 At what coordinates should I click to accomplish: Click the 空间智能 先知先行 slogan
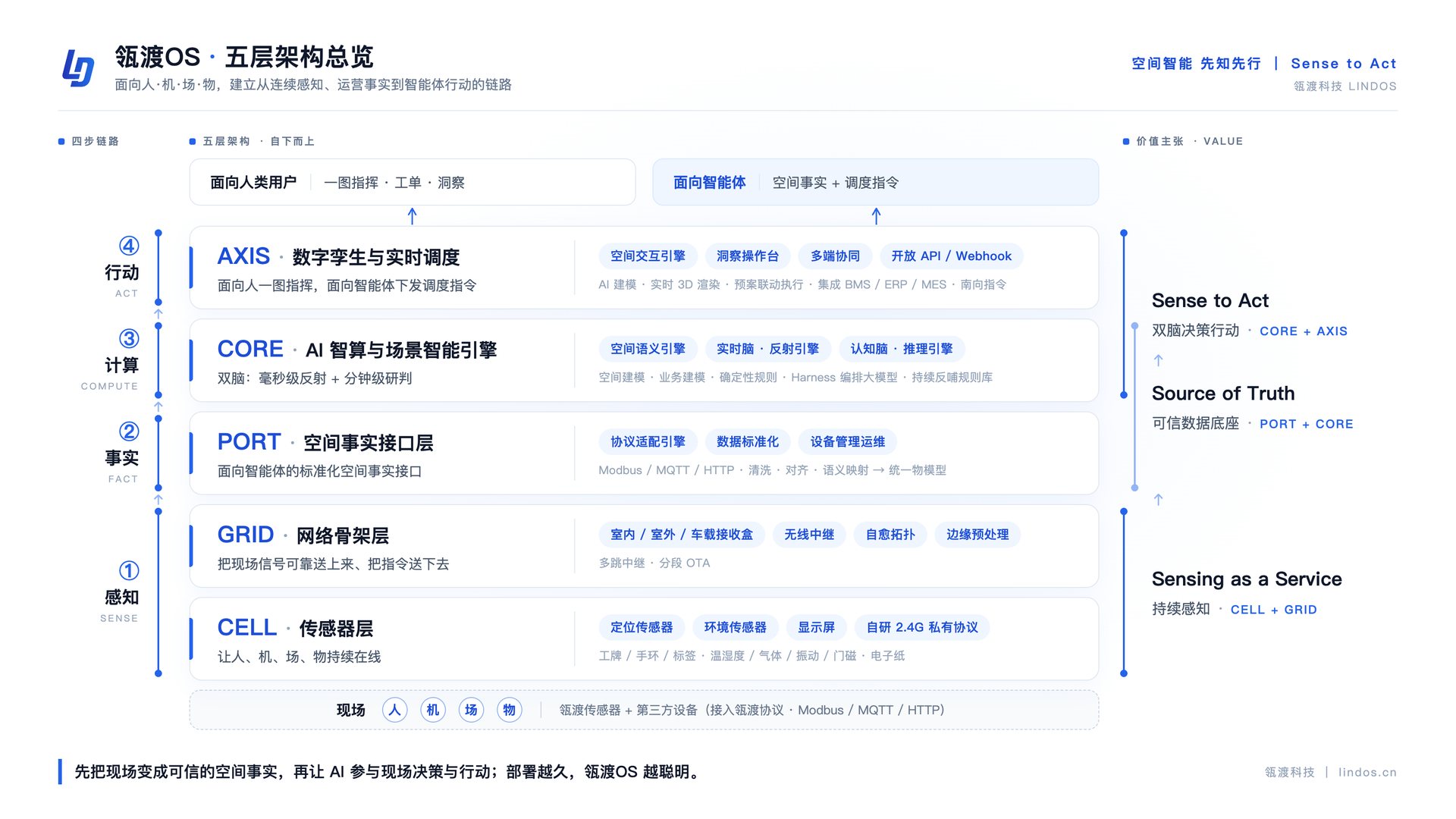[1197, 64]
